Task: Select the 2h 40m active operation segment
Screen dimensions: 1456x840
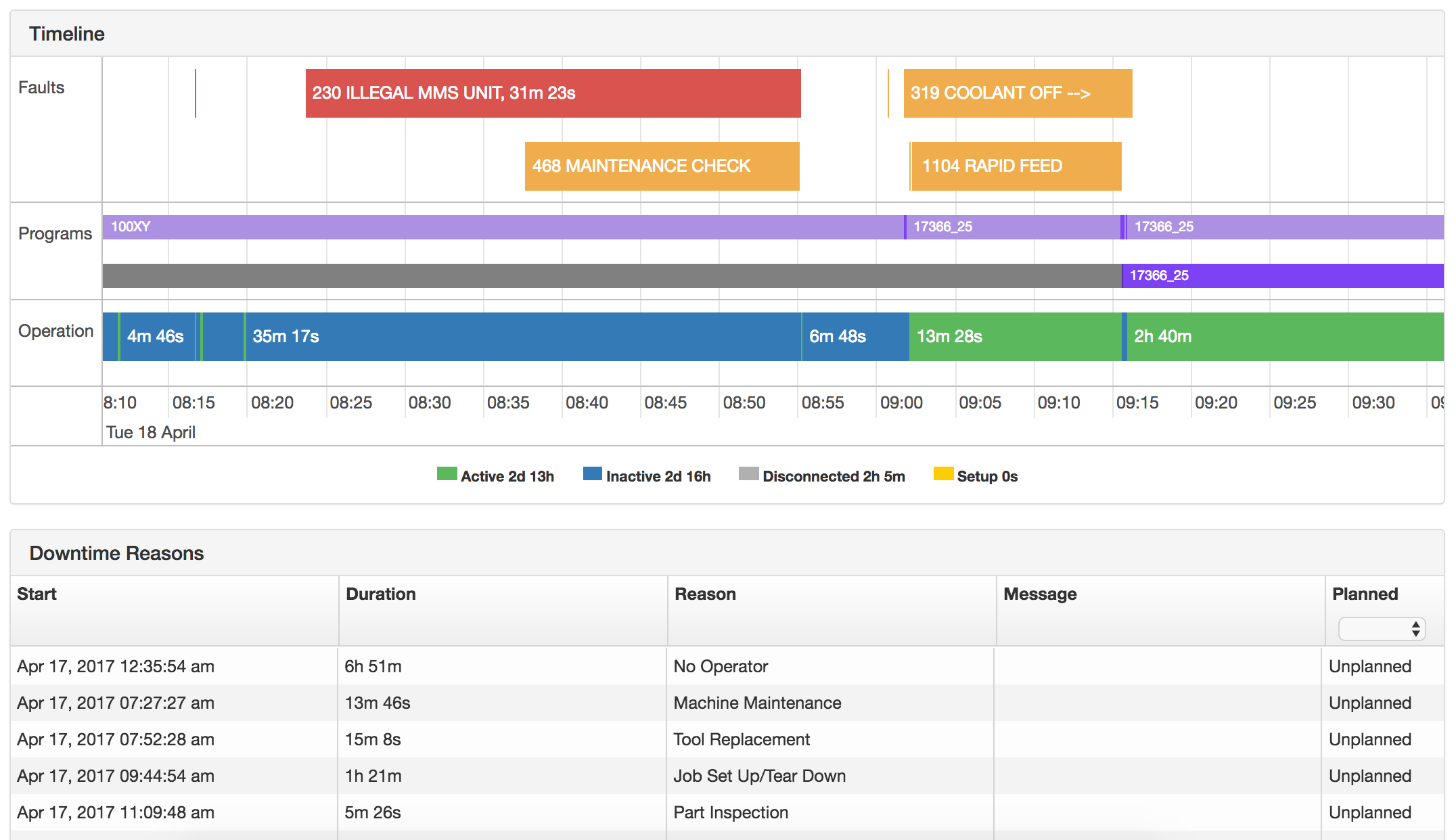Action: (x=1285, y=337)
